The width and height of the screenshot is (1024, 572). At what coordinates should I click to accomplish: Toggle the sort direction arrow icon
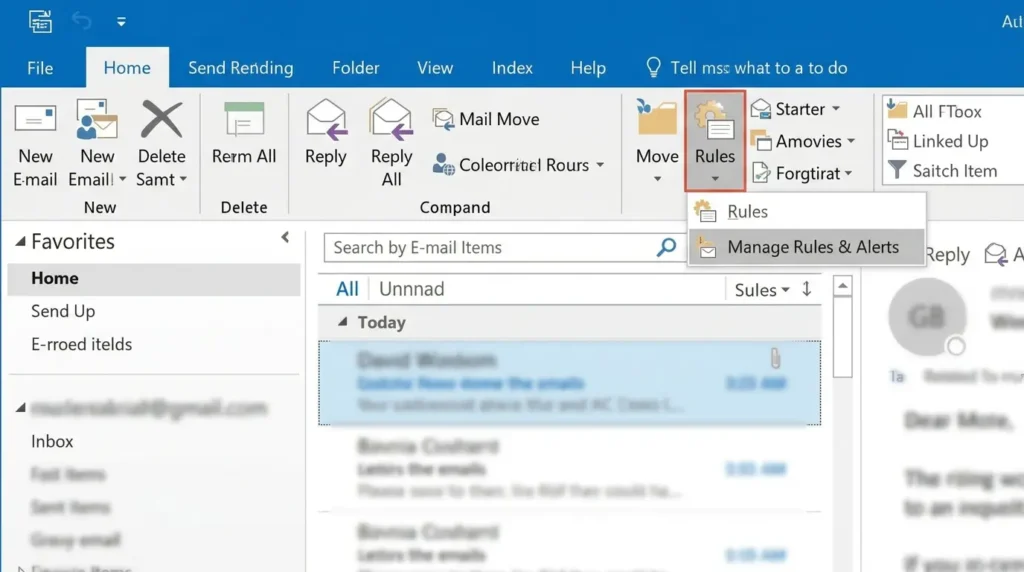pos(807,289)
